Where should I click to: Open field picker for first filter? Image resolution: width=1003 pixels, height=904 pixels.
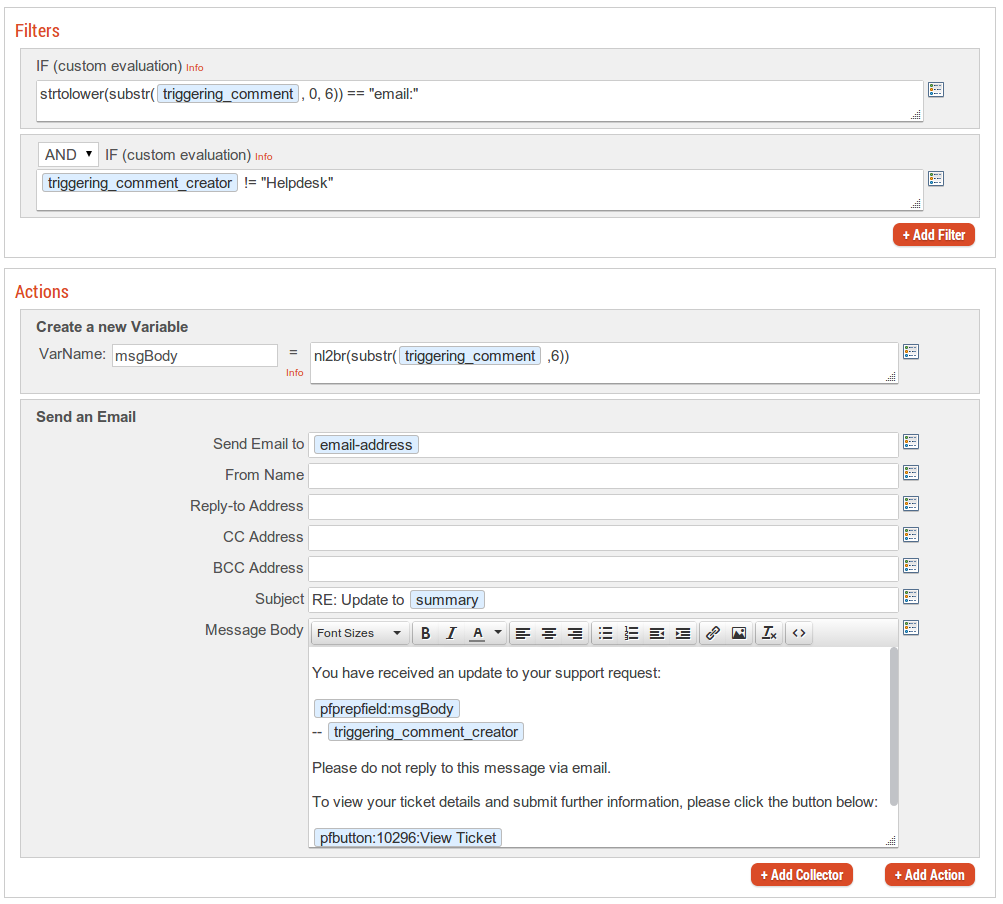coord(936,90)
